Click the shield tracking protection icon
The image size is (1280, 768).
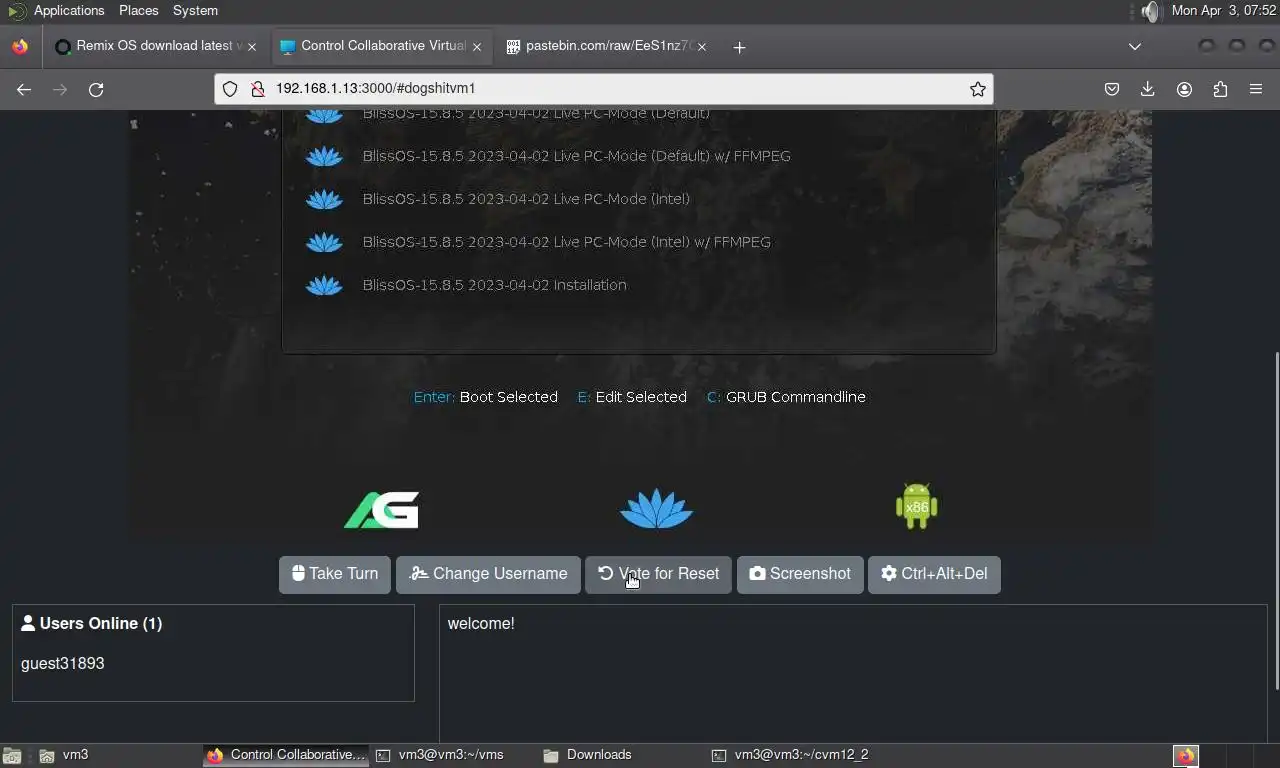230,89
